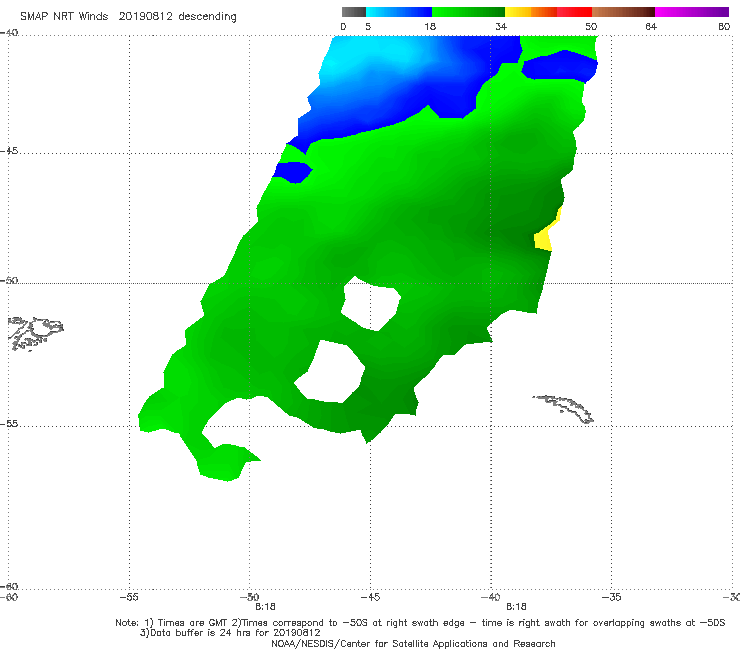Image resolution: width=740 pixels, height=650 pixels.
Task: Click the color bar label "5"
Action: (368, 26)
